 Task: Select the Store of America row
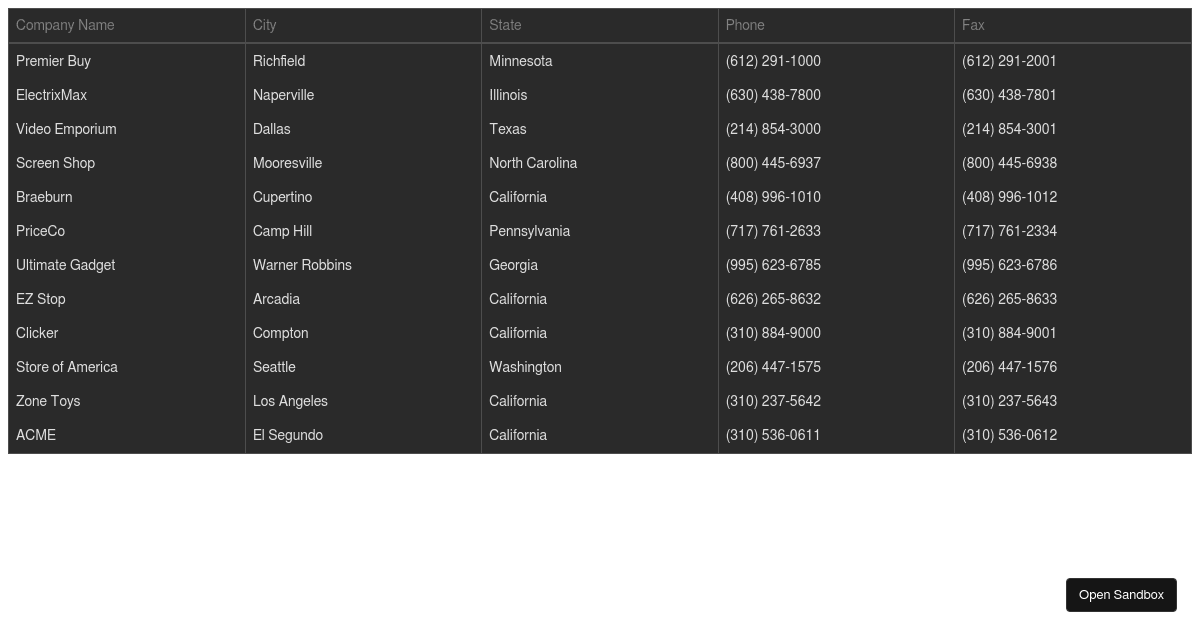tap(67, 367)
